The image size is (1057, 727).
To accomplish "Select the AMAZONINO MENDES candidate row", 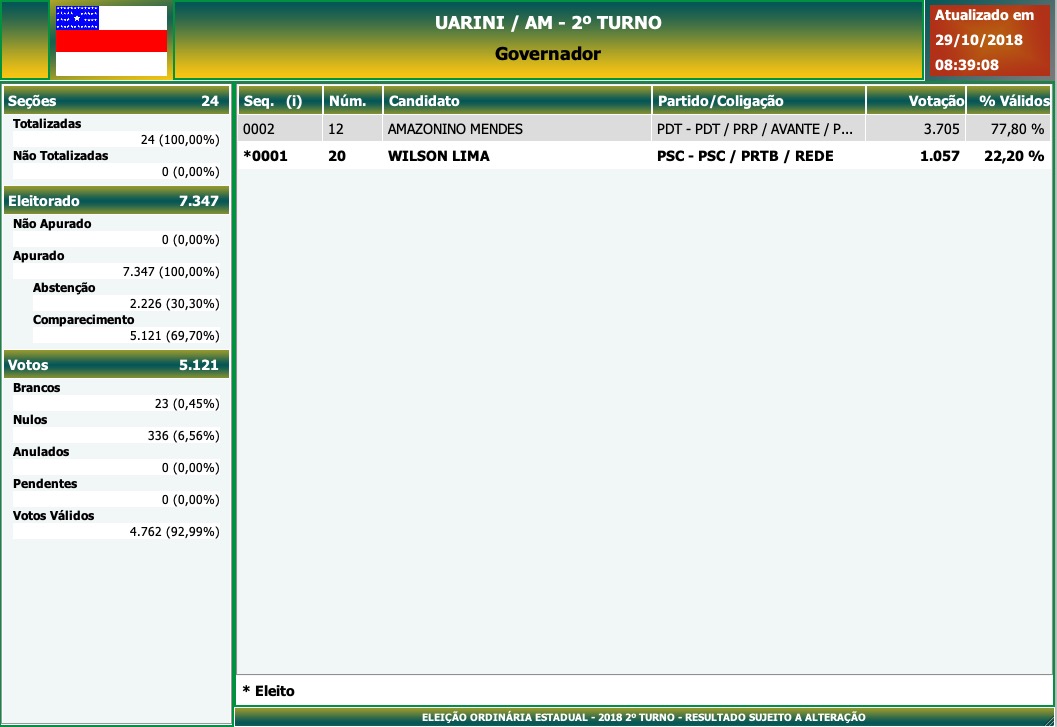I will point(455,129).
